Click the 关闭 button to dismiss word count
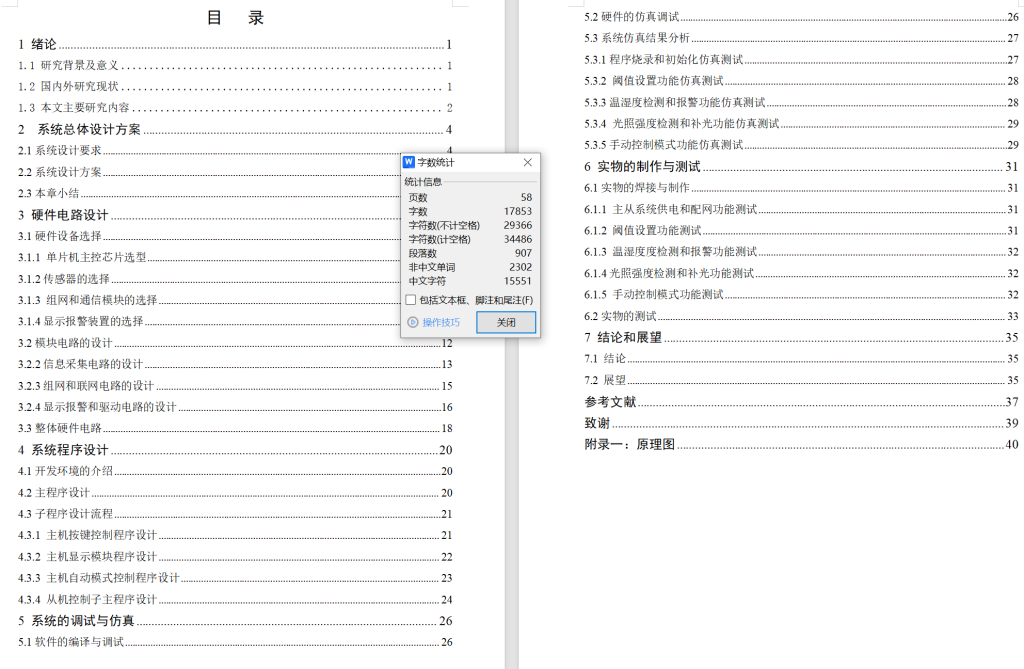 point(507,322)
